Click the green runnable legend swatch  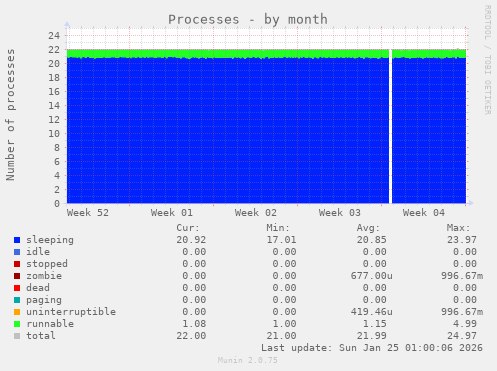point(17,324)
